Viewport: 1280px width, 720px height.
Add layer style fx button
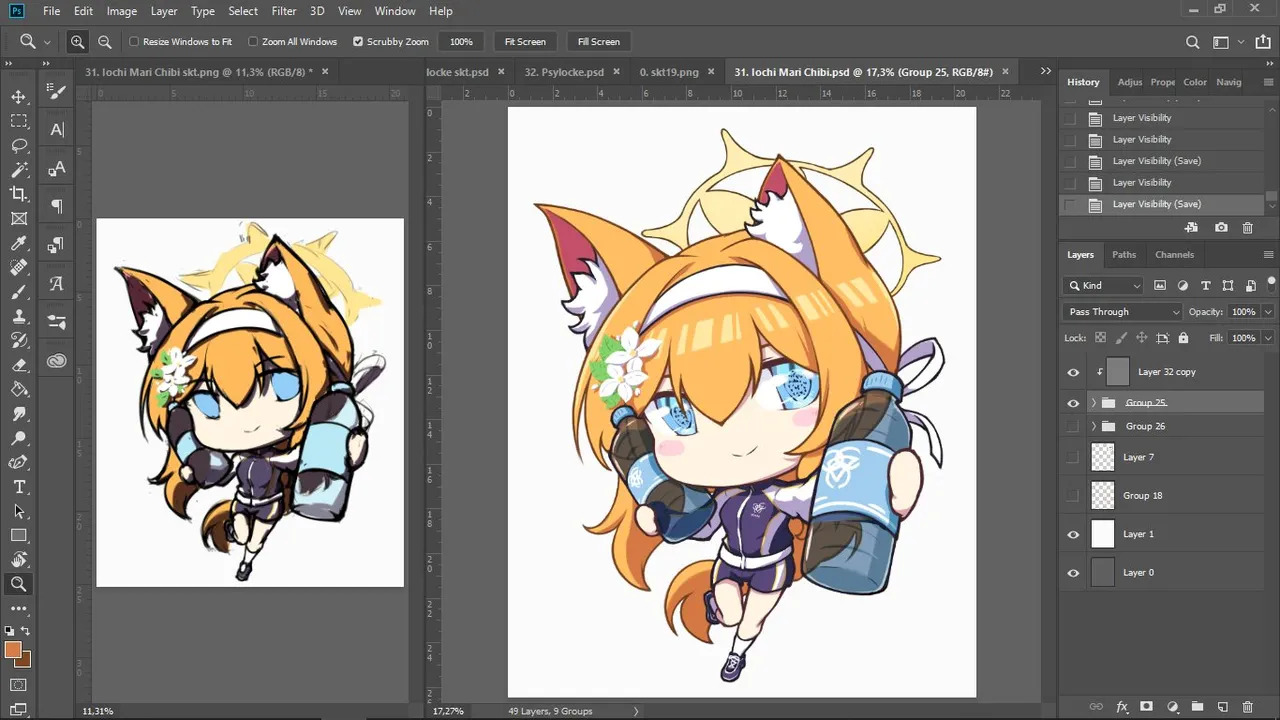[1122, 707]
